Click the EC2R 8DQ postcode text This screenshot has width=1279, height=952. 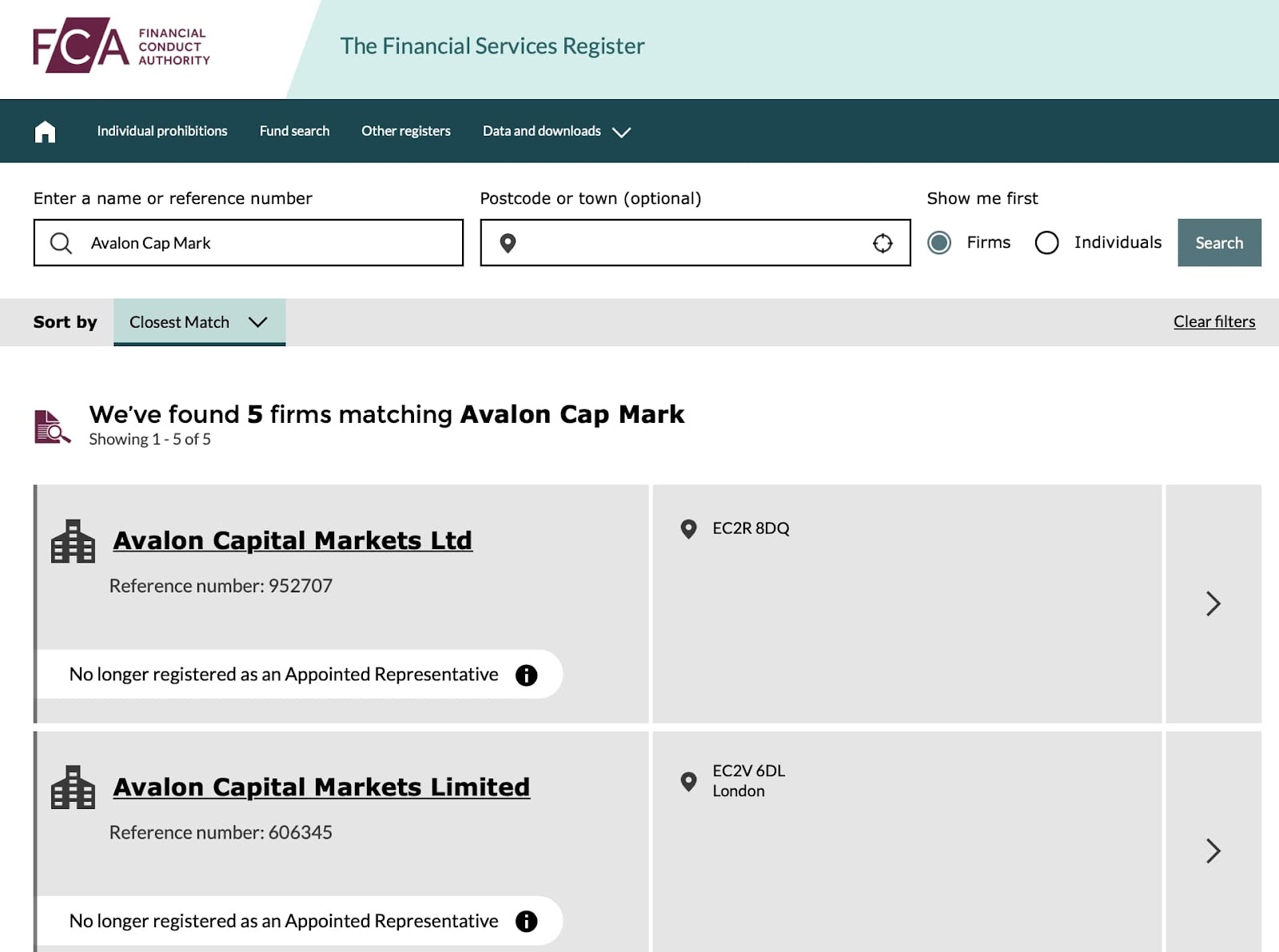point(751,528)
